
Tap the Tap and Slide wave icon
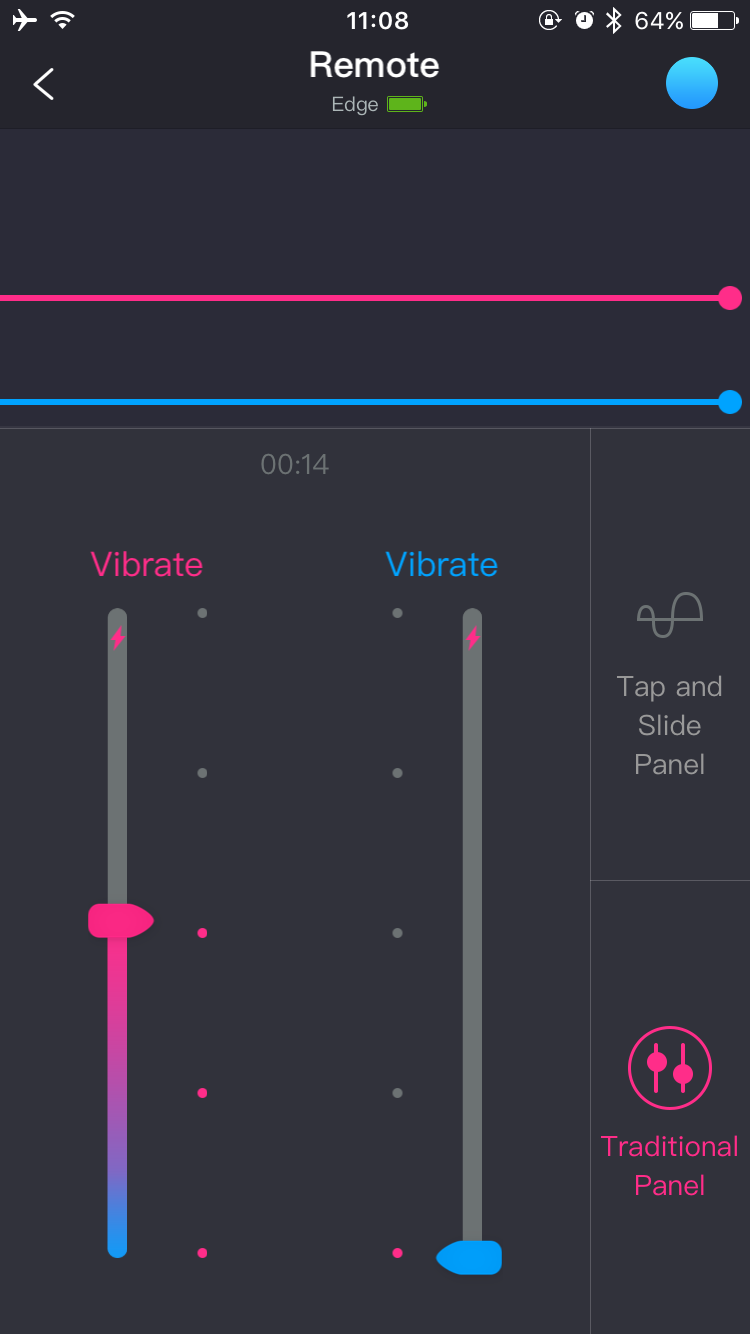tap(670, 614)
